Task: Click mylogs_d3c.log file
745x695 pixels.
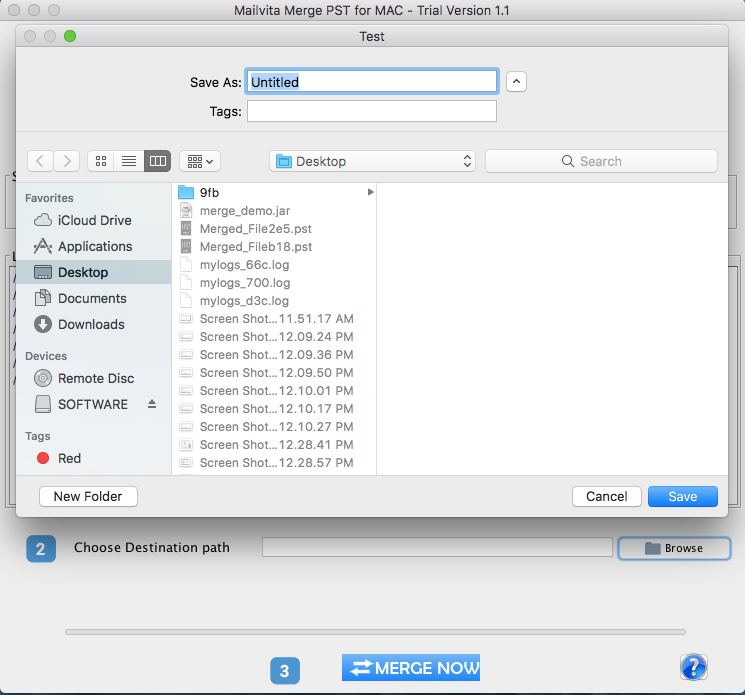Action: coord(276,301)
